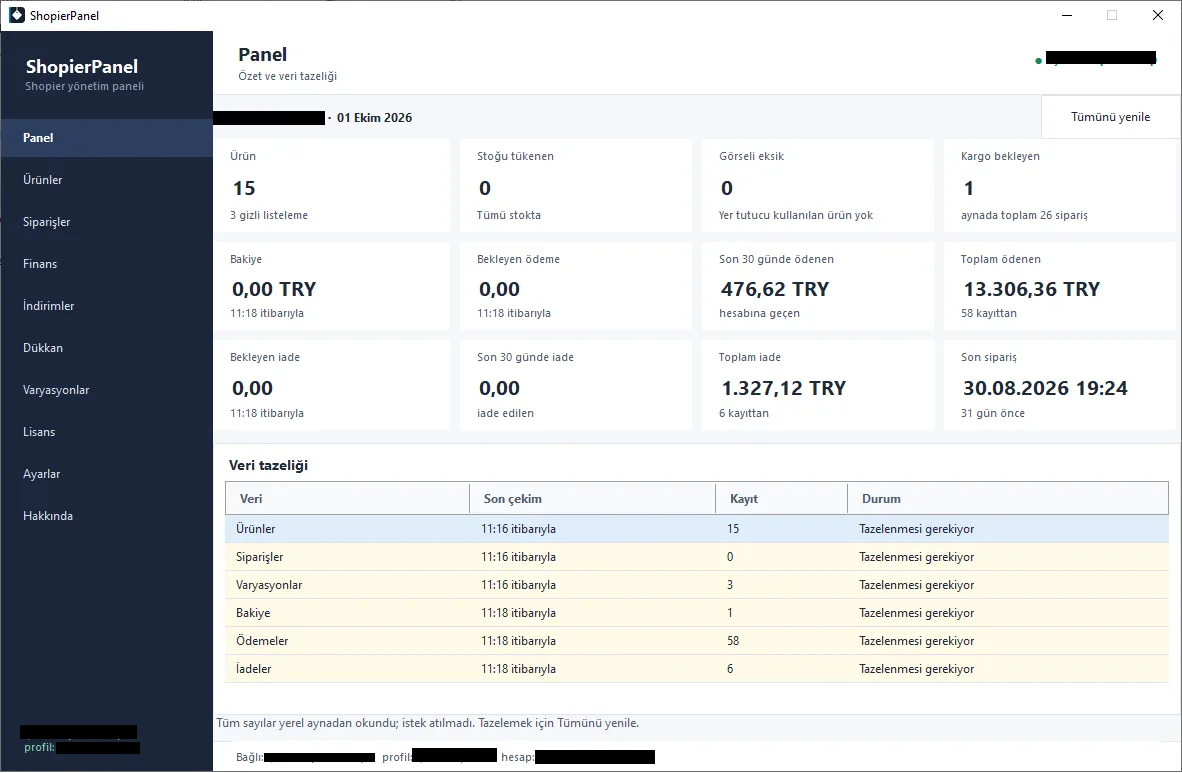The width and height of the screenshot is (1182, 773).
Task: Click the Son 30 günde ödenen card
Action: 818,286
